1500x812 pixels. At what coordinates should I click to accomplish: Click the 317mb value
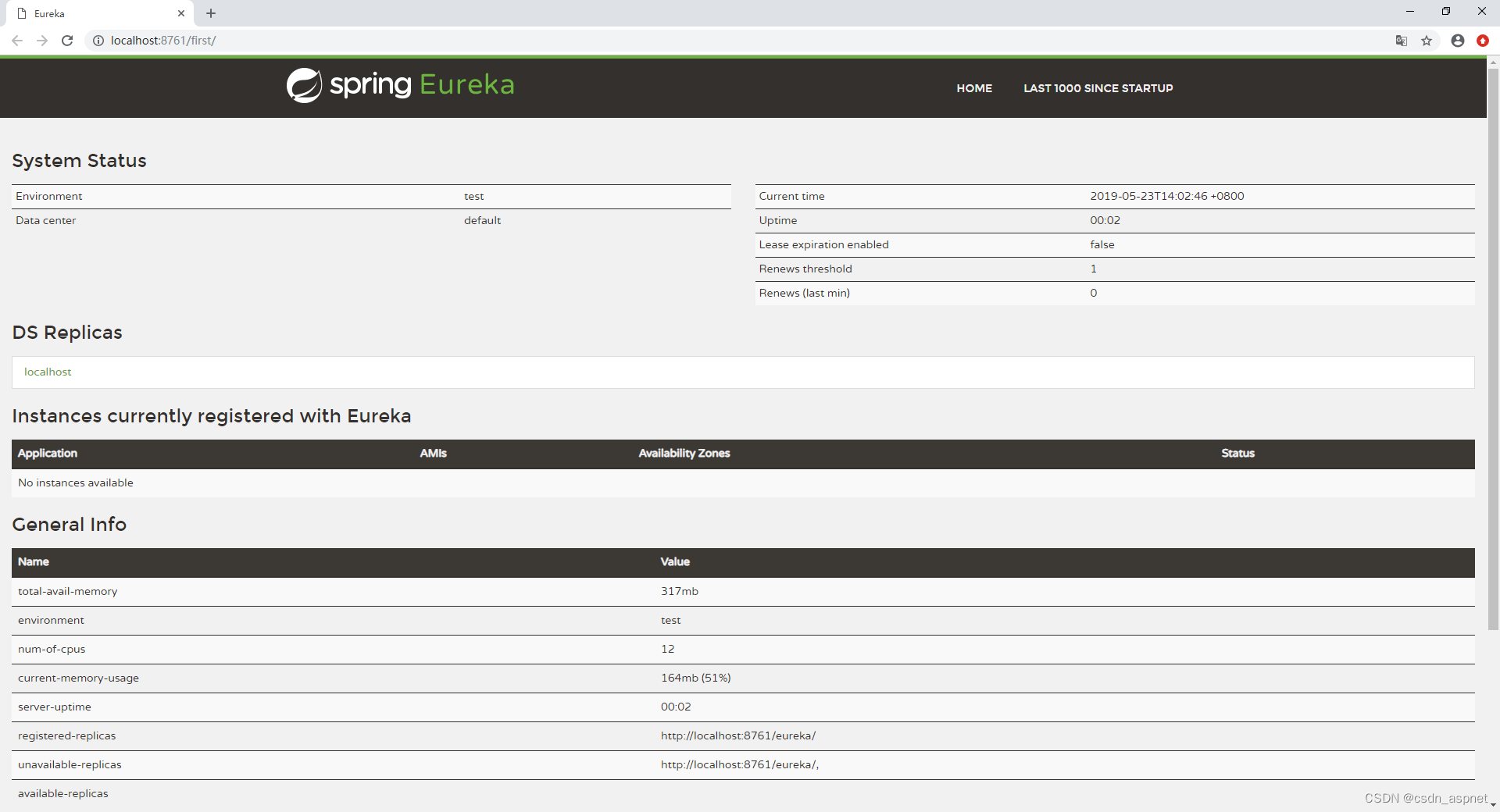point(680,591)
